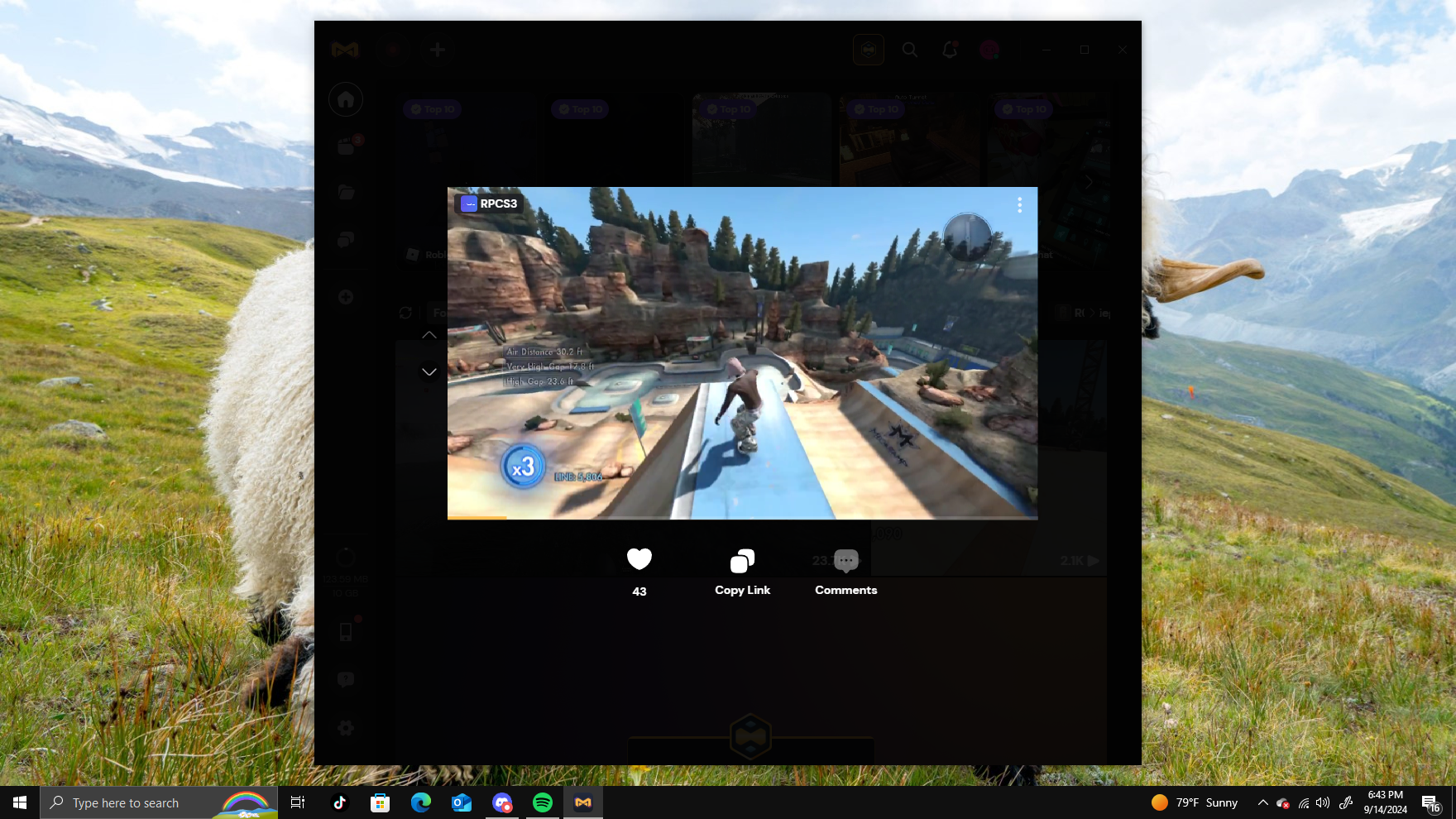Open Microsoft Store from taskbar
The image size is (1456, 819).
point(380,802)
